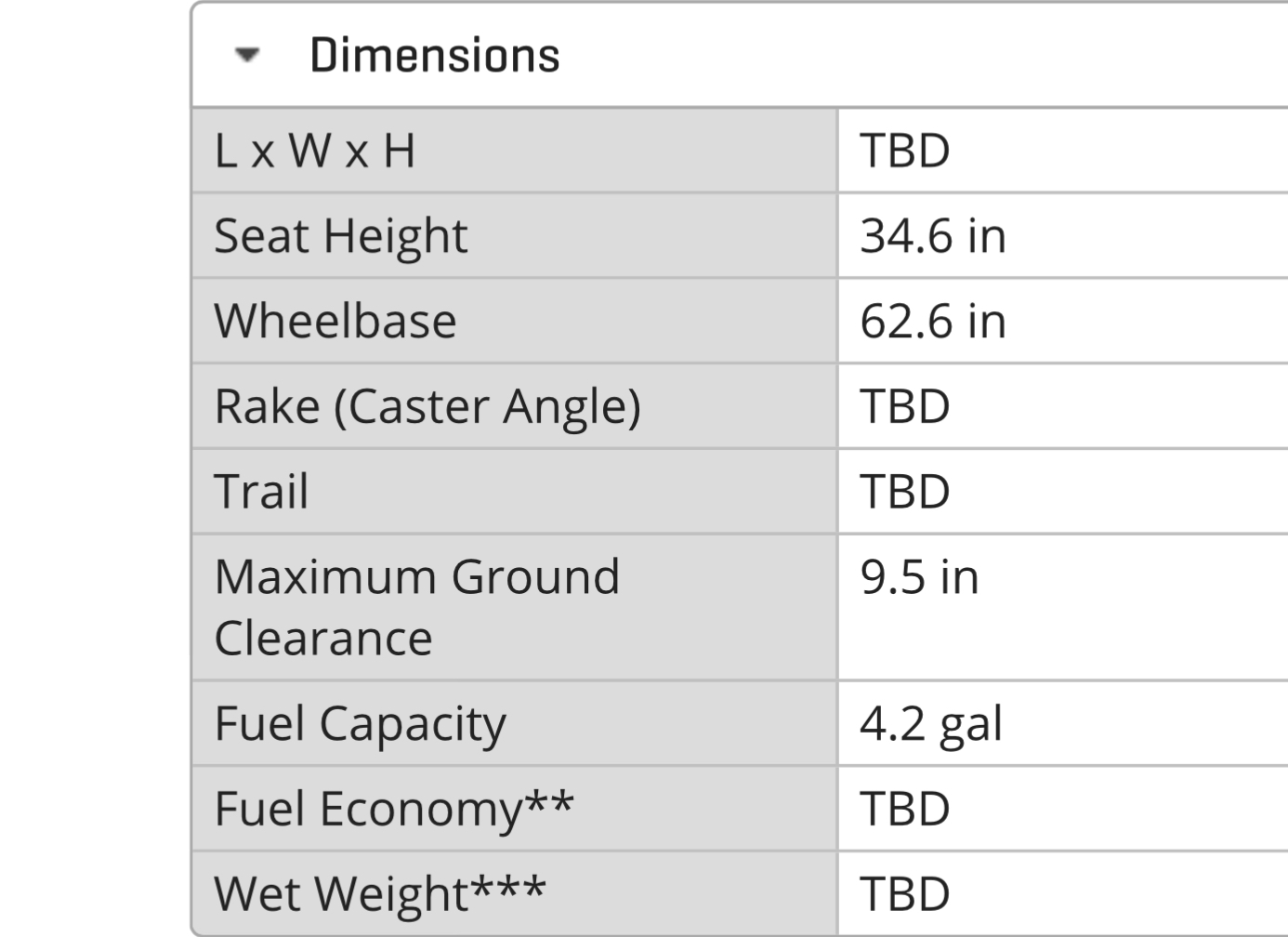Select the L x W x H label

point(314,151)
